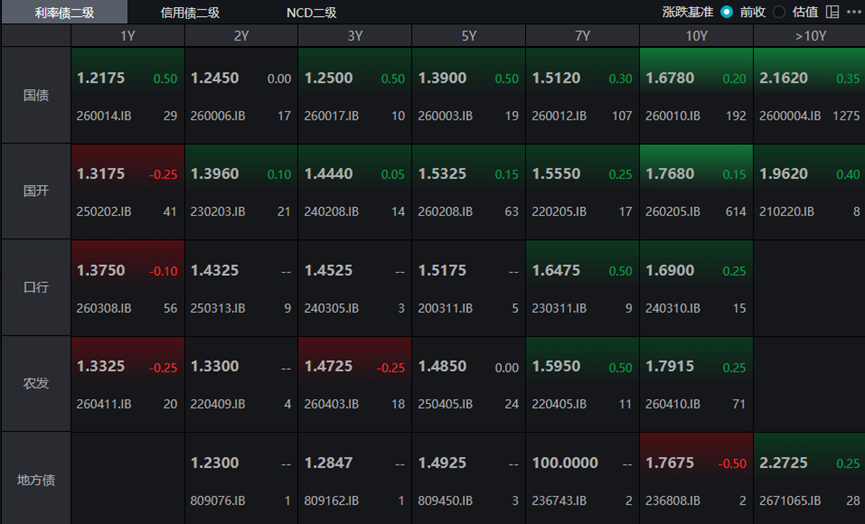The height and width of the screenshot is (524, 865).
Task: Select the 地方债 row header
Action: click(x=36, y=480)
